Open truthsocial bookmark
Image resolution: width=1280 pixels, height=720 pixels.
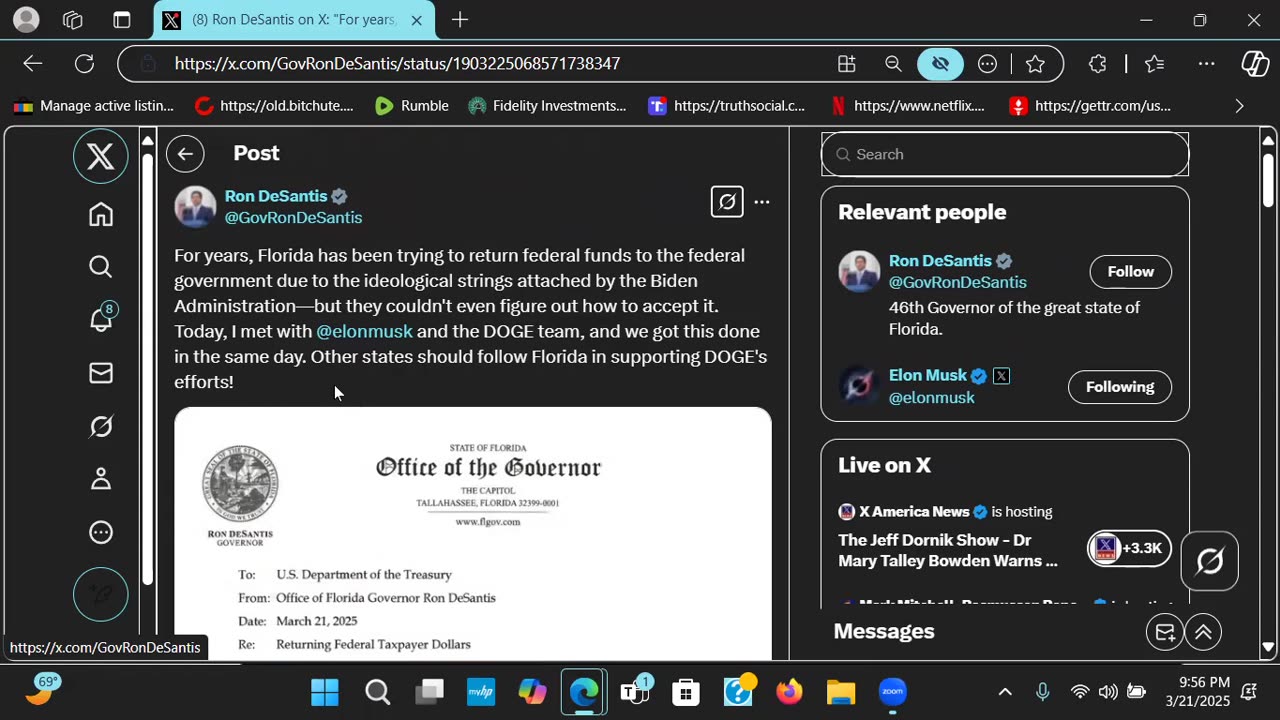[x=727, y=106]
